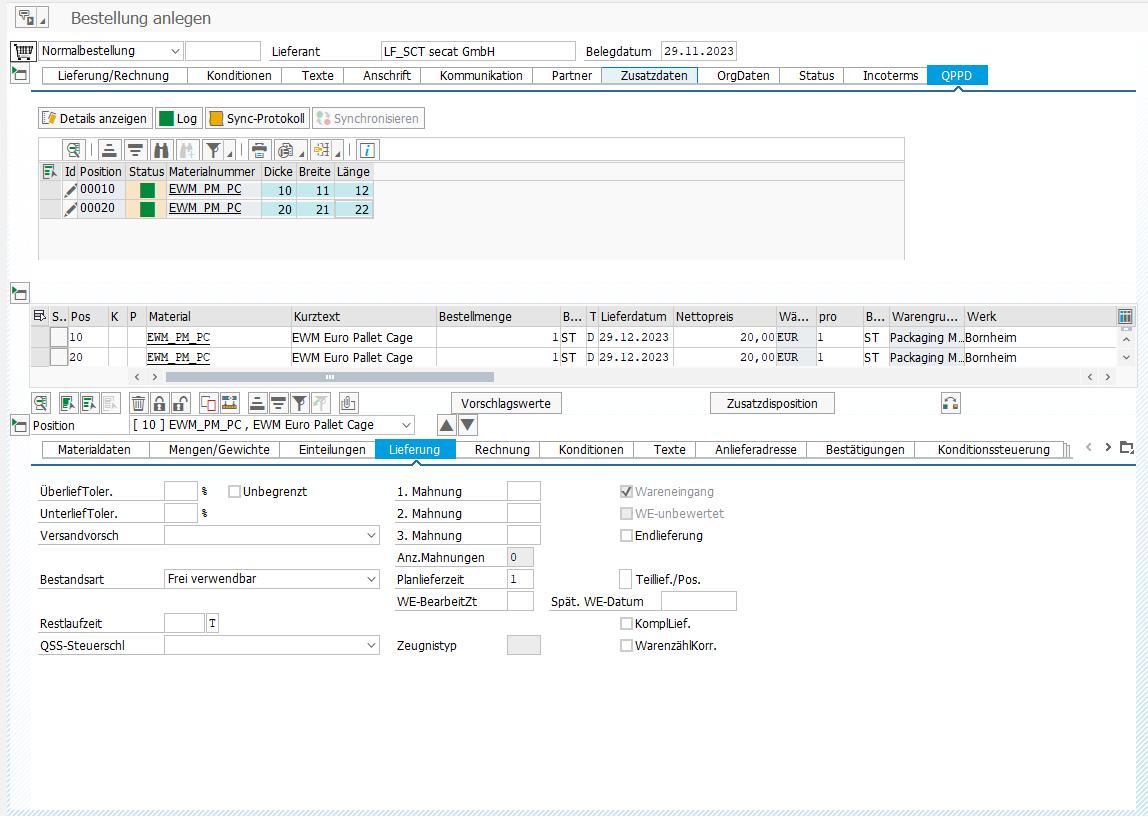Screen dimensions: 1148x816
Task: Open the Normalbestellung order type dropdown
Action: point(176,51)
